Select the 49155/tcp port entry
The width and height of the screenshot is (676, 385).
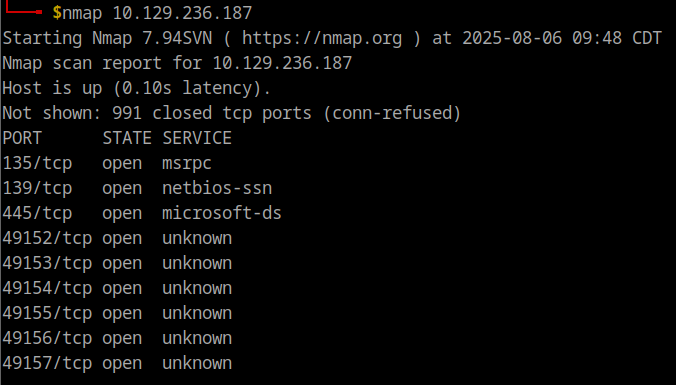coord(47,313)
